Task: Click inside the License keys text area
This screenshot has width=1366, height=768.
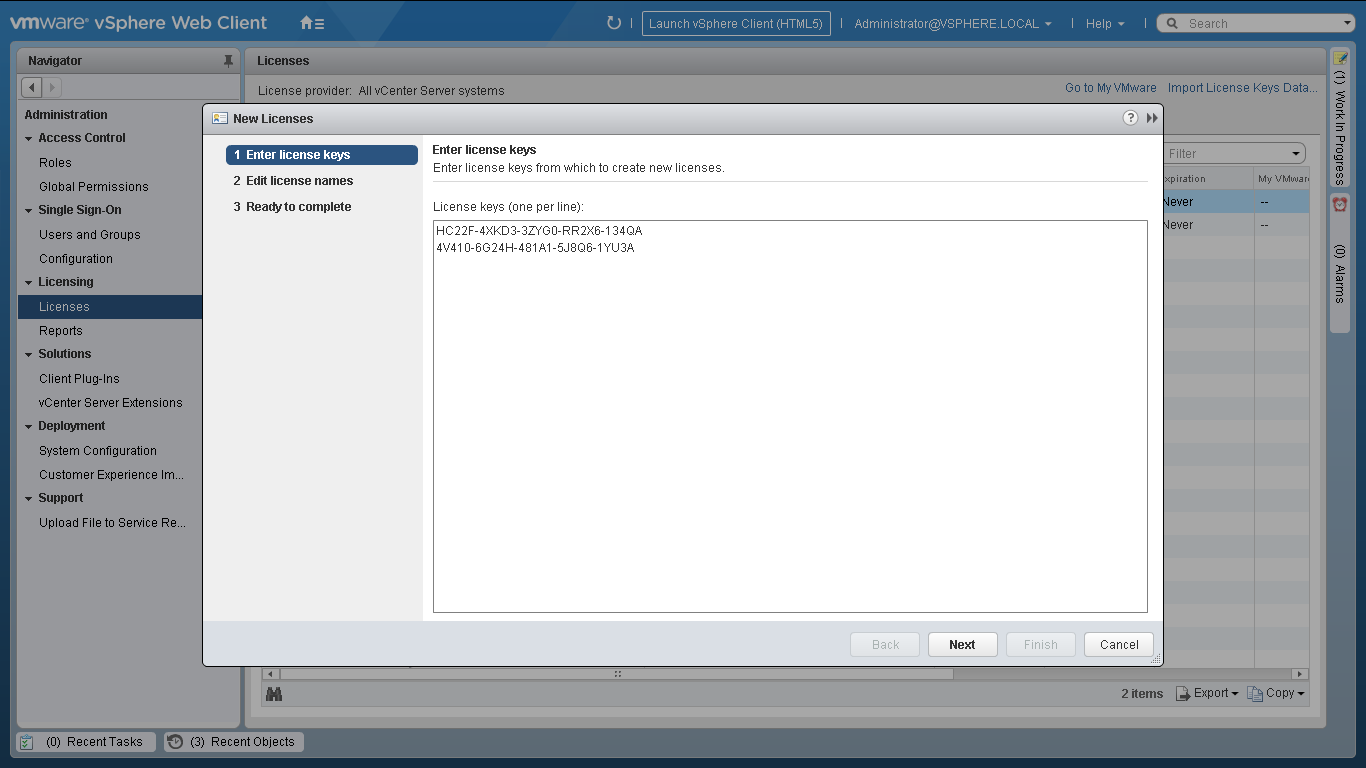Action: 789,420
